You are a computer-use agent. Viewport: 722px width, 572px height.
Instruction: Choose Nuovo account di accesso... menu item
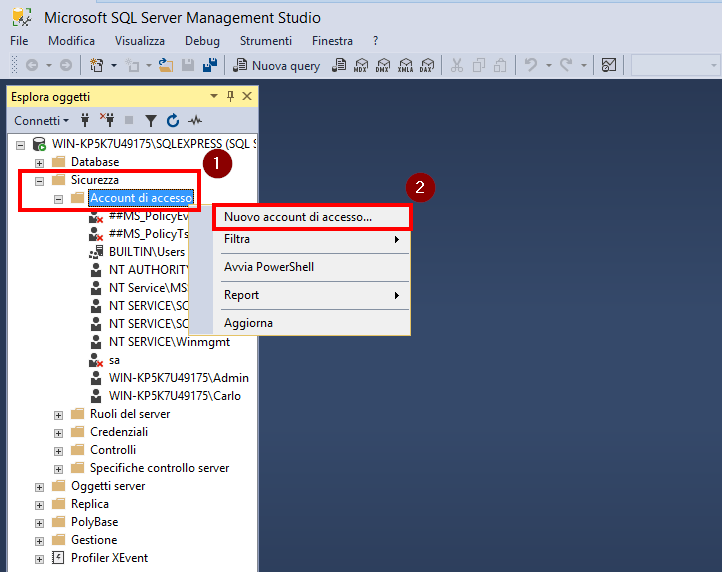pyautogui.click(x=312, y=217)
